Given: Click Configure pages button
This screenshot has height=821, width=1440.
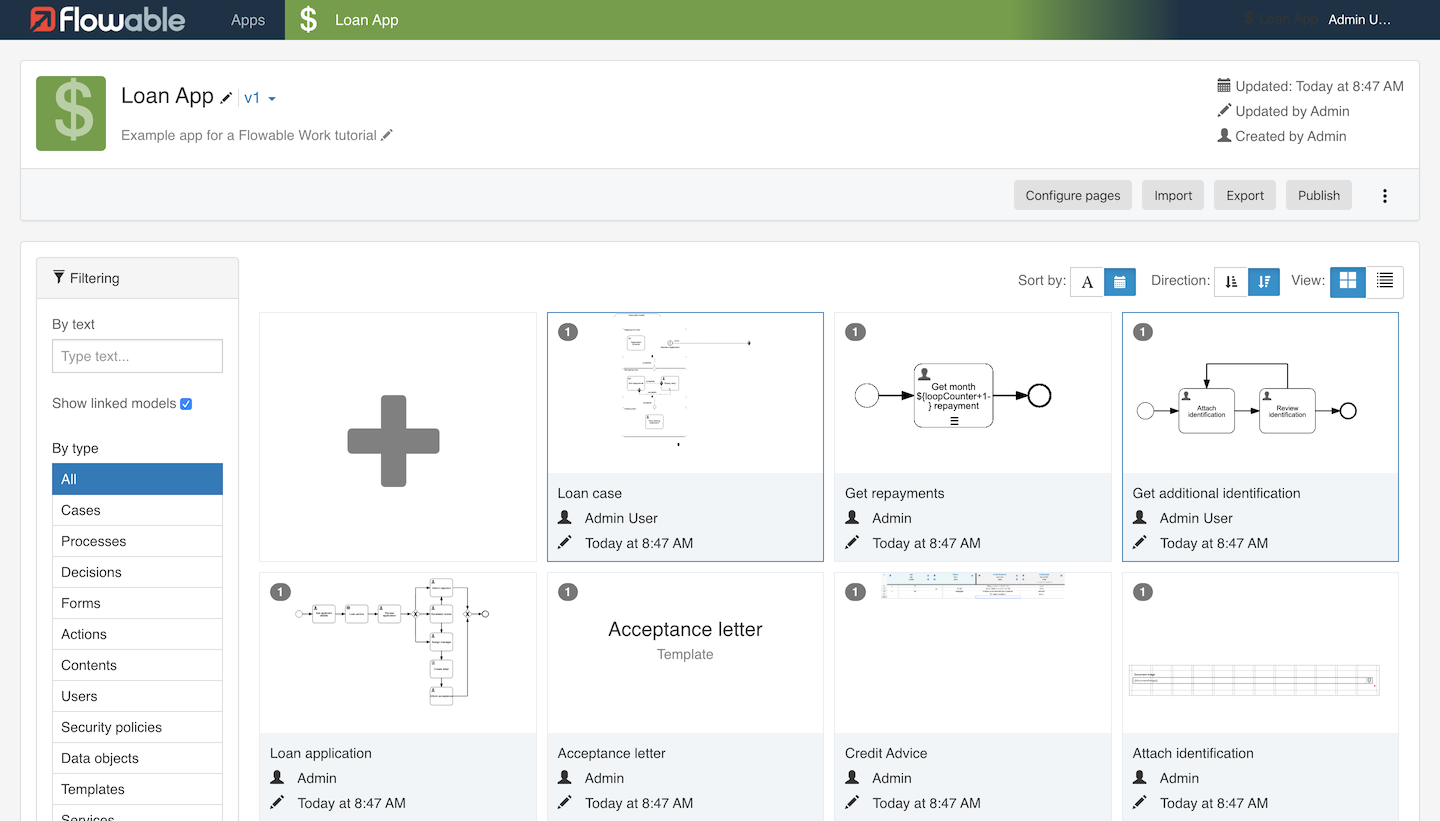Looking at the screenshot, I should coord(1072,196).
